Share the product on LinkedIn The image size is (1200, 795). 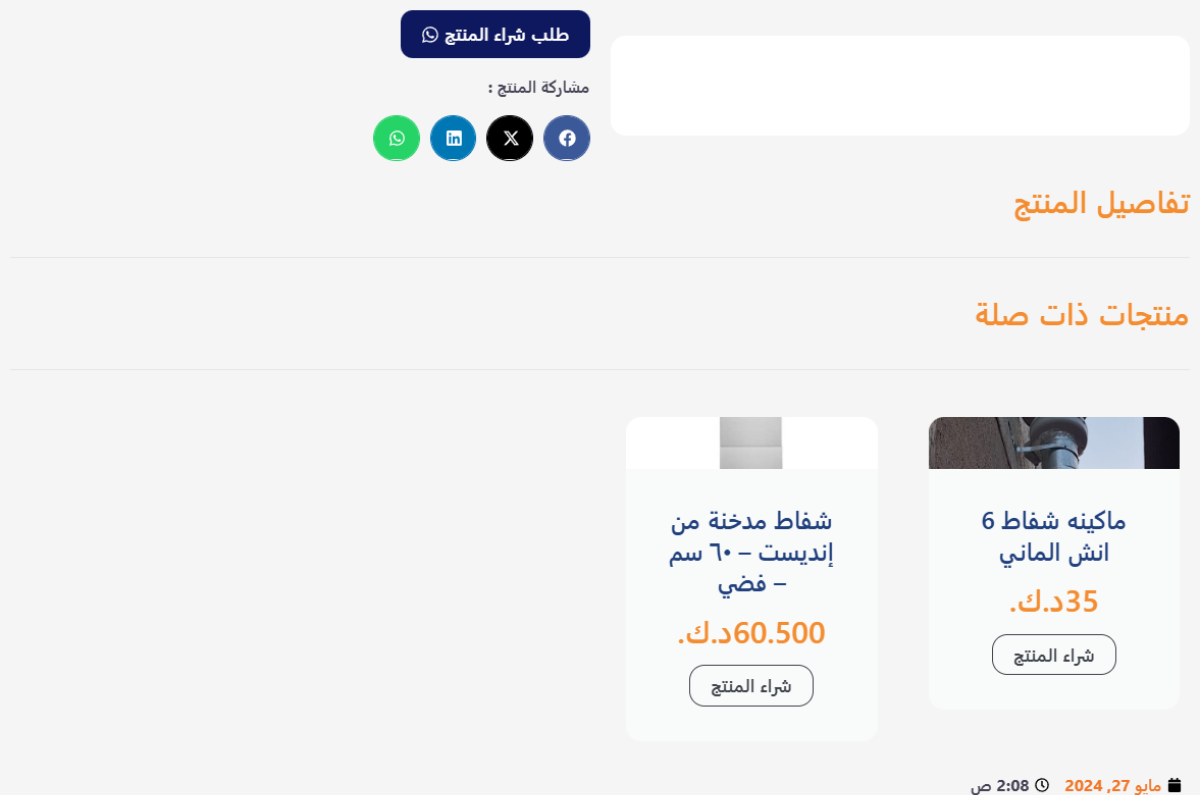[453, 138]
